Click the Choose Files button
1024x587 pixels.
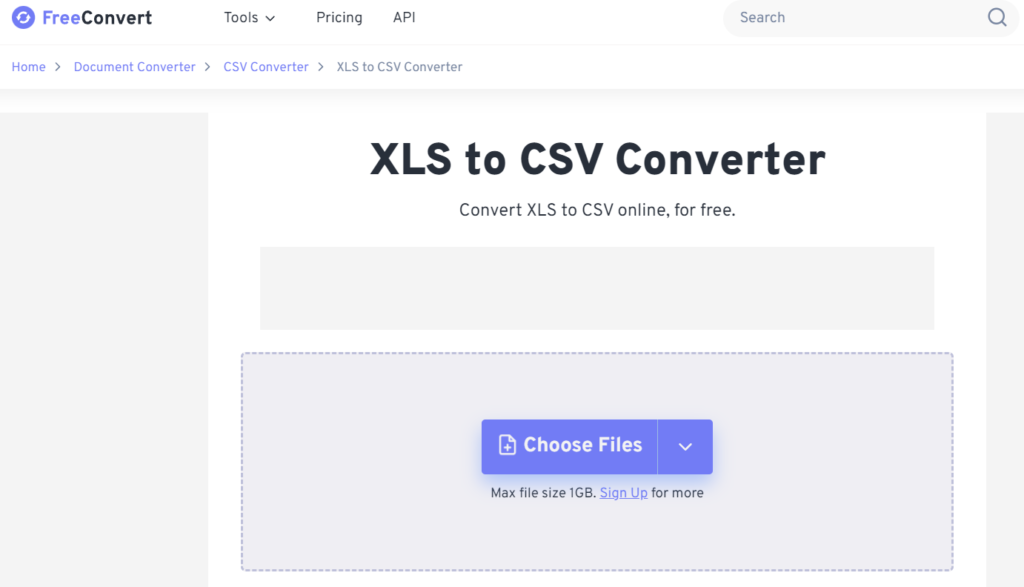point(569,446)
